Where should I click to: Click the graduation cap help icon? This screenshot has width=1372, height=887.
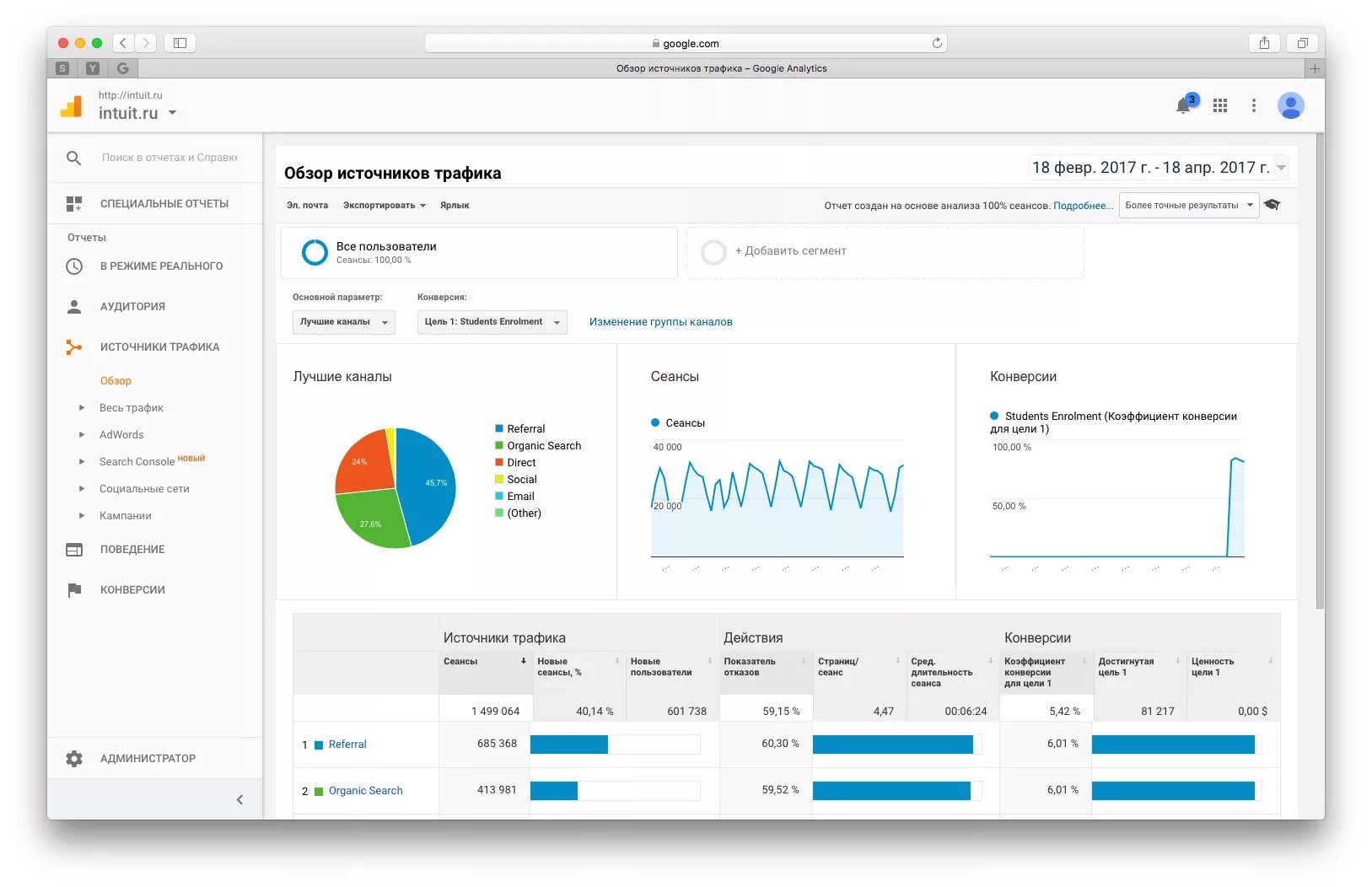1272,205
